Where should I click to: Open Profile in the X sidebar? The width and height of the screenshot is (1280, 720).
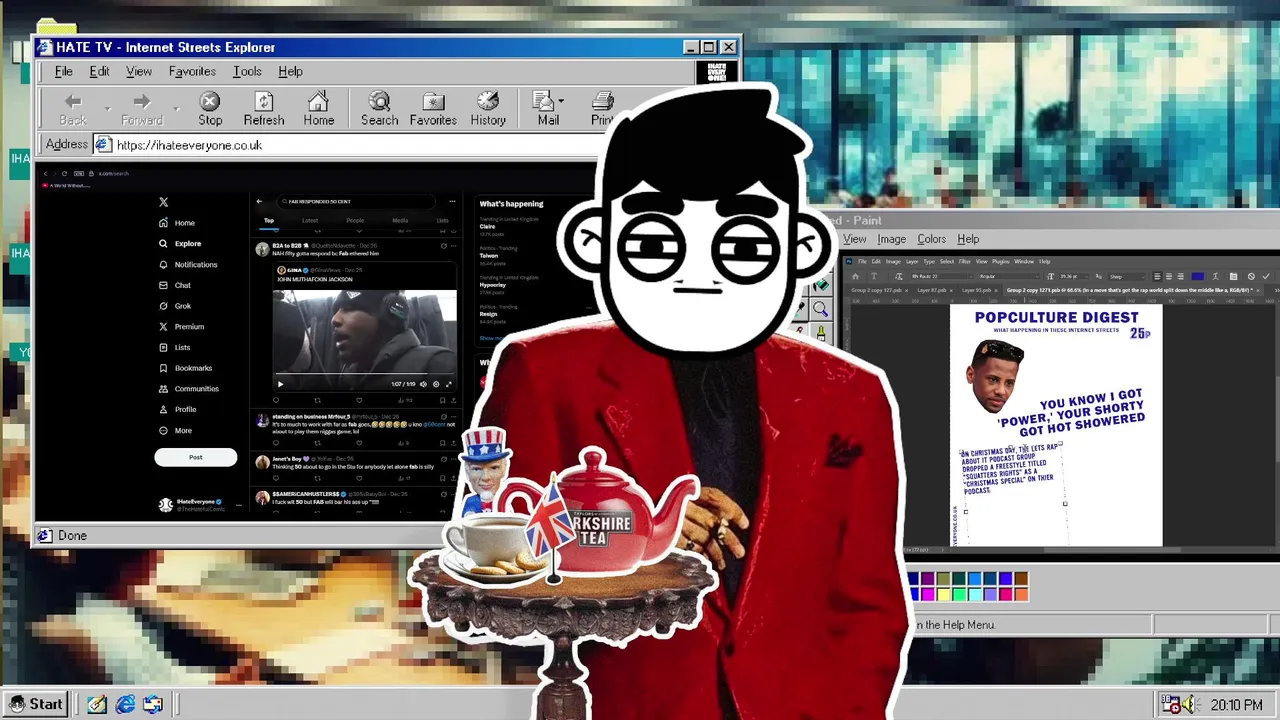click(x=178, y=409)
